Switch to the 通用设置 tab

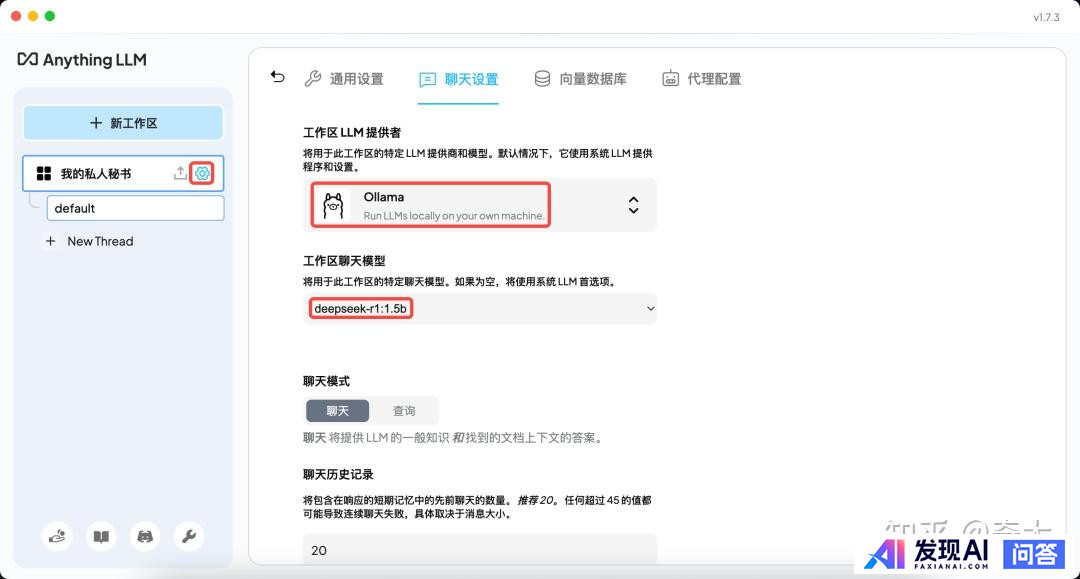pos(344,79)
